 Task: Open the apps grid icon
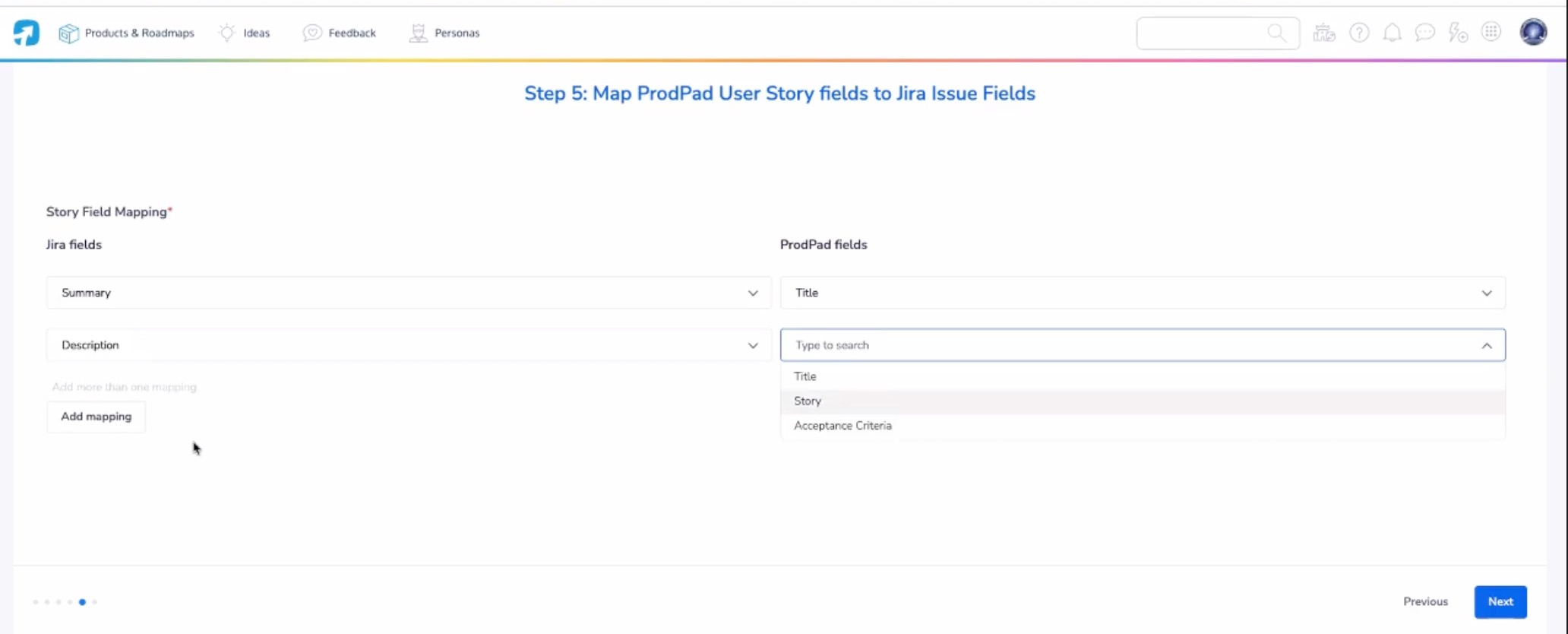pyautogui.click(x=1491, y=32)
